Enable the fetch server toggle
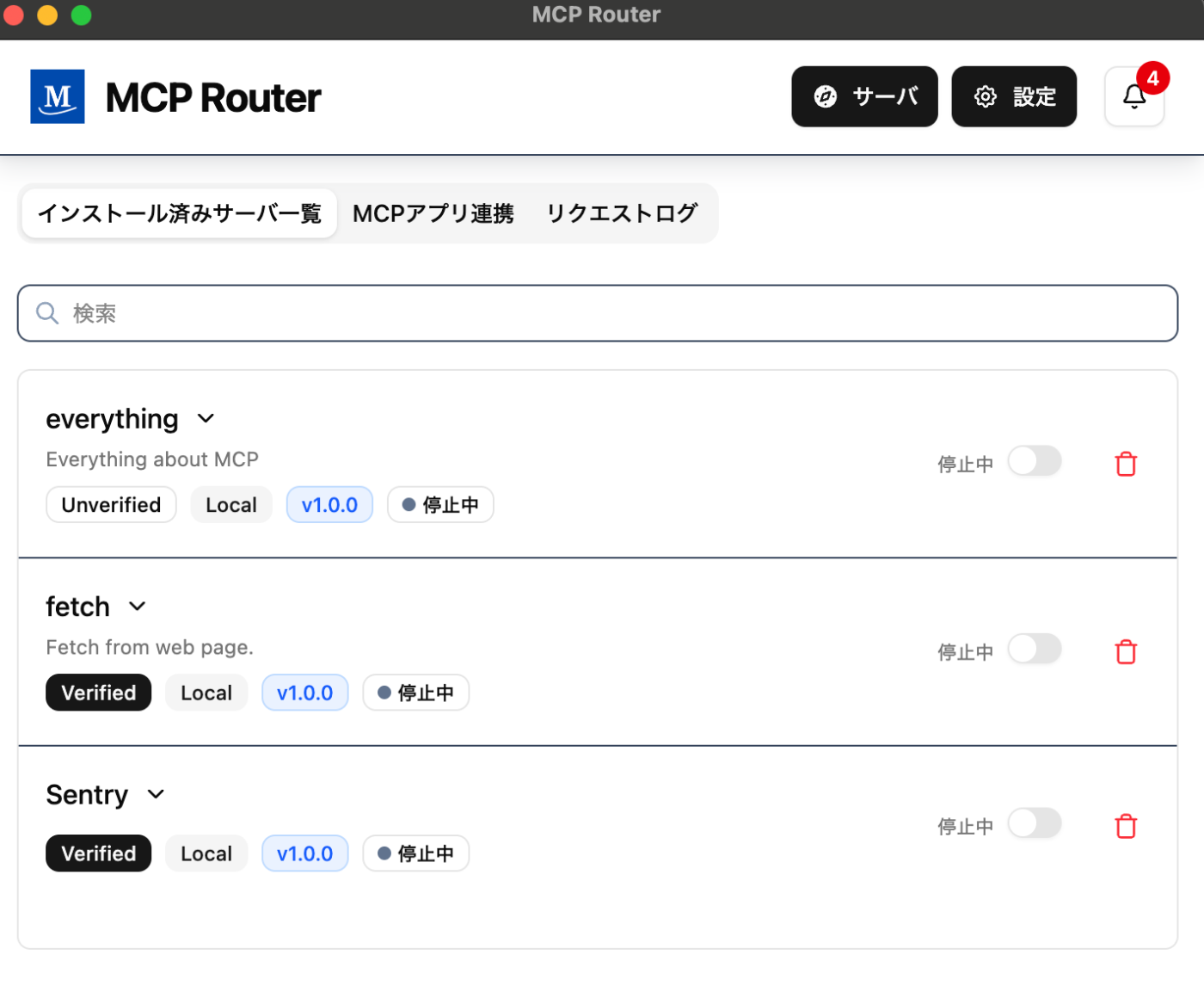Image resolution: width=1204 pixels, height=992 pixels. tap(1035, 649)
